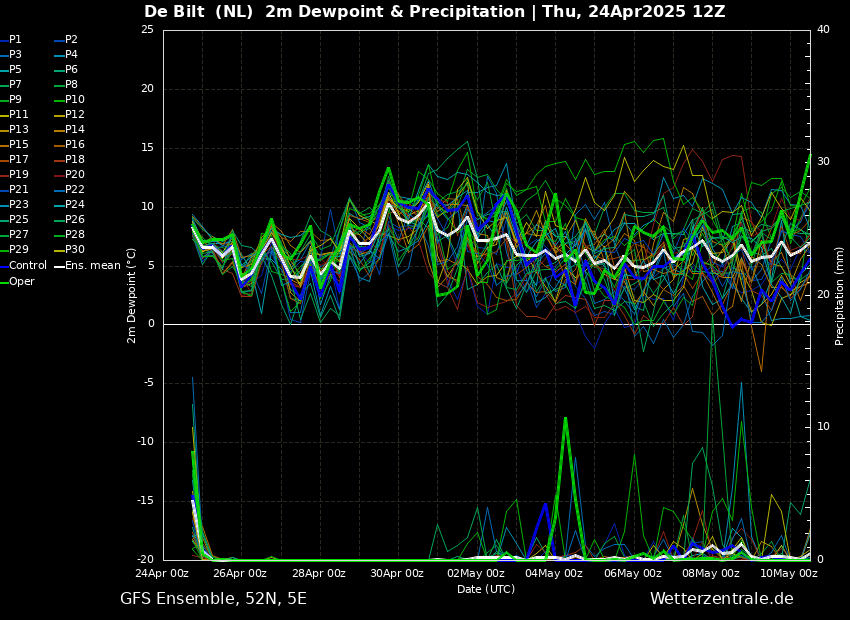Click the GFS Ensemble, 52N, 5E caption

(213, 599)
